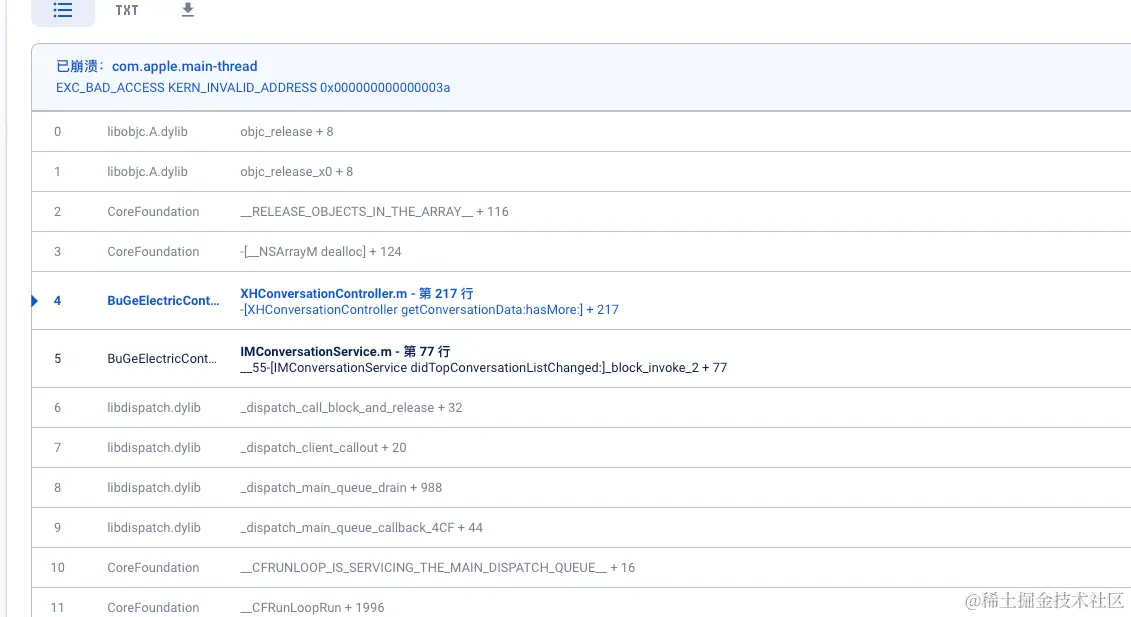This screenshot has width=1131, height=617.
Task: Click libobjc.A.dylib in frame 0
Action: 147,131
